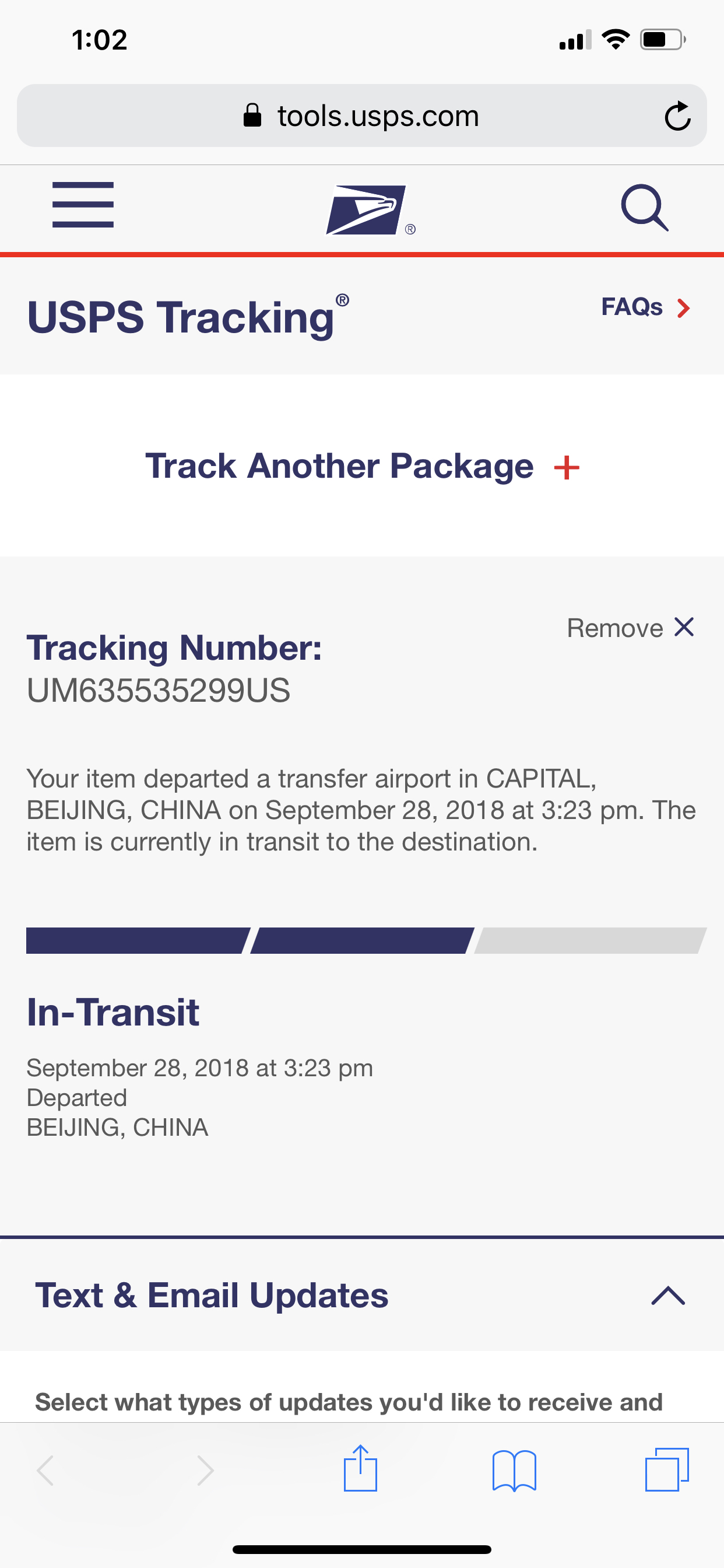Open the FAQs link
Image resolution: width=724 pixels, height=1568 pixels.
point(645,307)
